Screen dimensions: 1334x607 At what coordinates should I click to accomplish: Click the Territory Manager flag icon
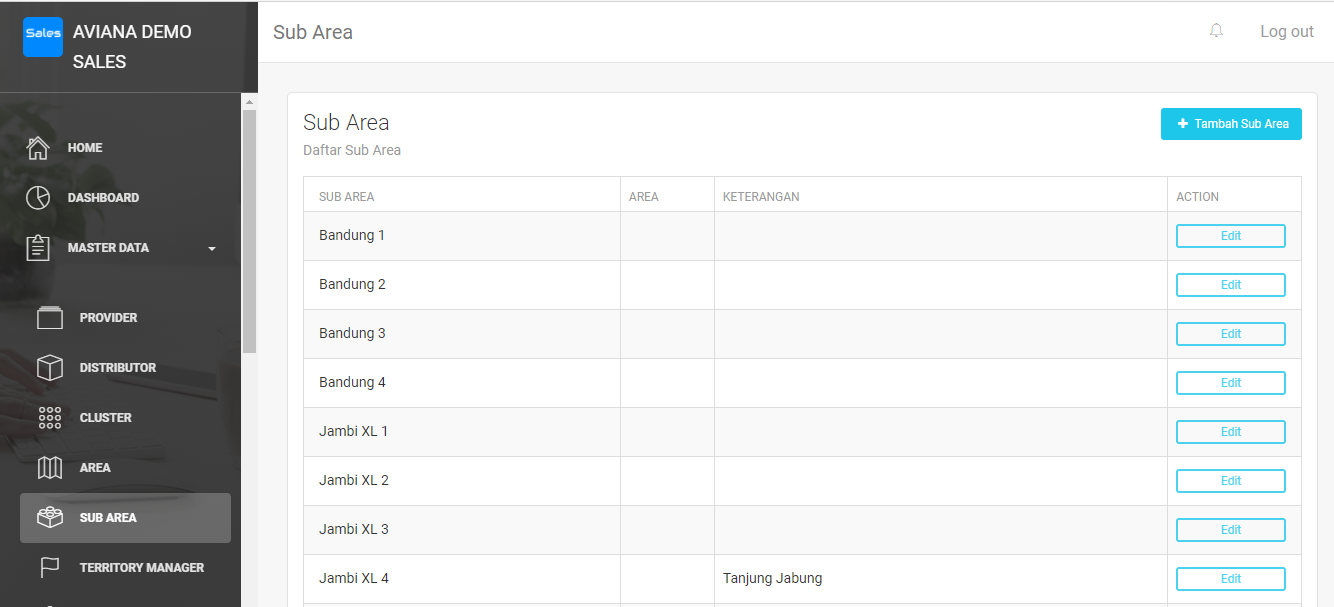[50, 568]
